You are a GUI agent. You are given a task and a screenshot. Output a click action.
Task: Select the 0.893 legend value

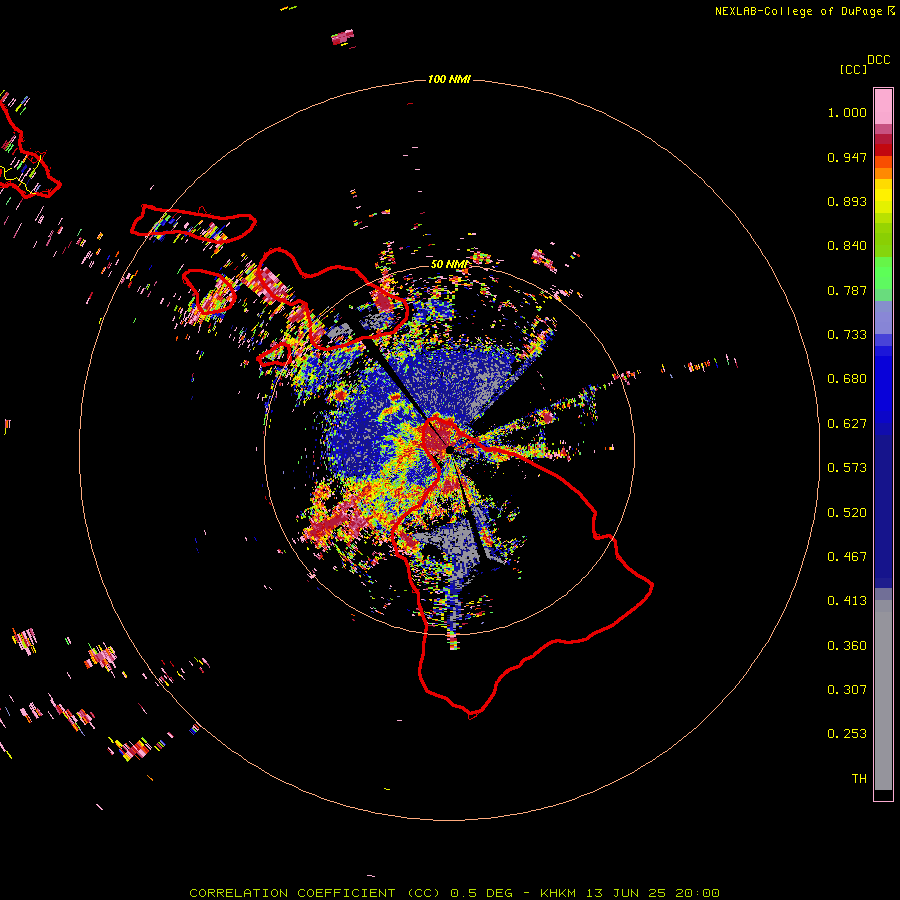(847, 201)
